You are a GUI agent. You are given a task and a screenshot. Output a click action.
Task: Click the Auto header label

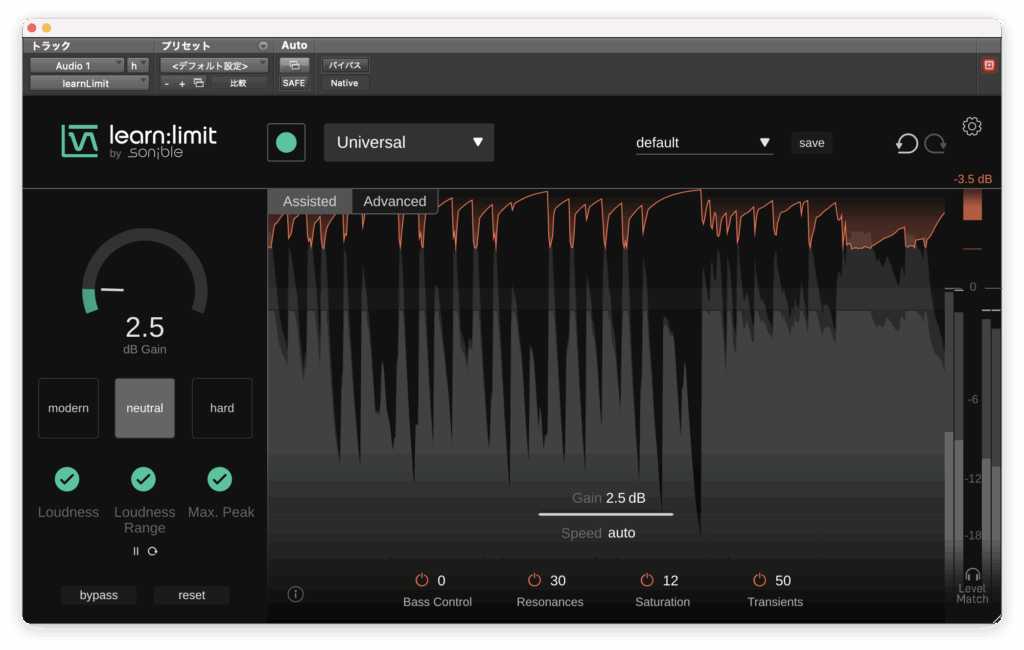click(294, 45)
